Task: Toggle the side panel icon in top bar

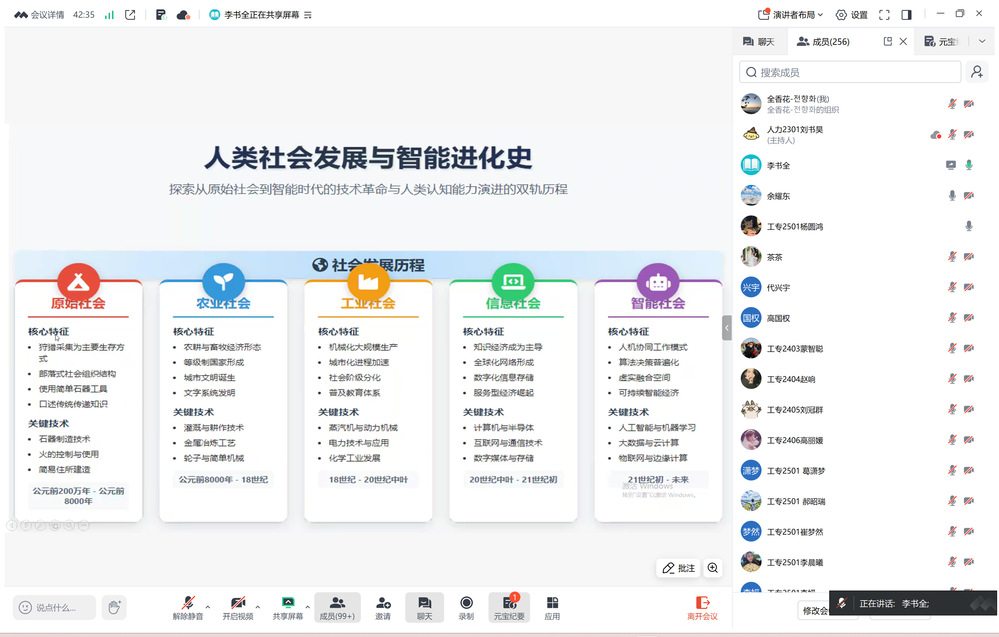Action: click(906, 15)
